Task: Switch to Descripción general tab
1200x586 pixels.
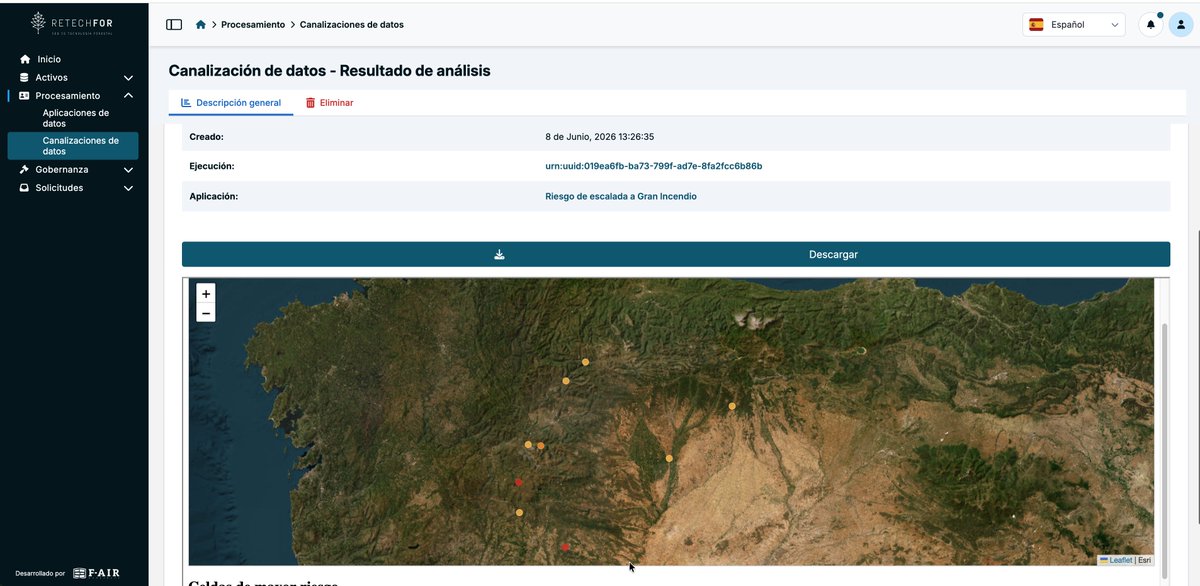Action: pos(231,103)
